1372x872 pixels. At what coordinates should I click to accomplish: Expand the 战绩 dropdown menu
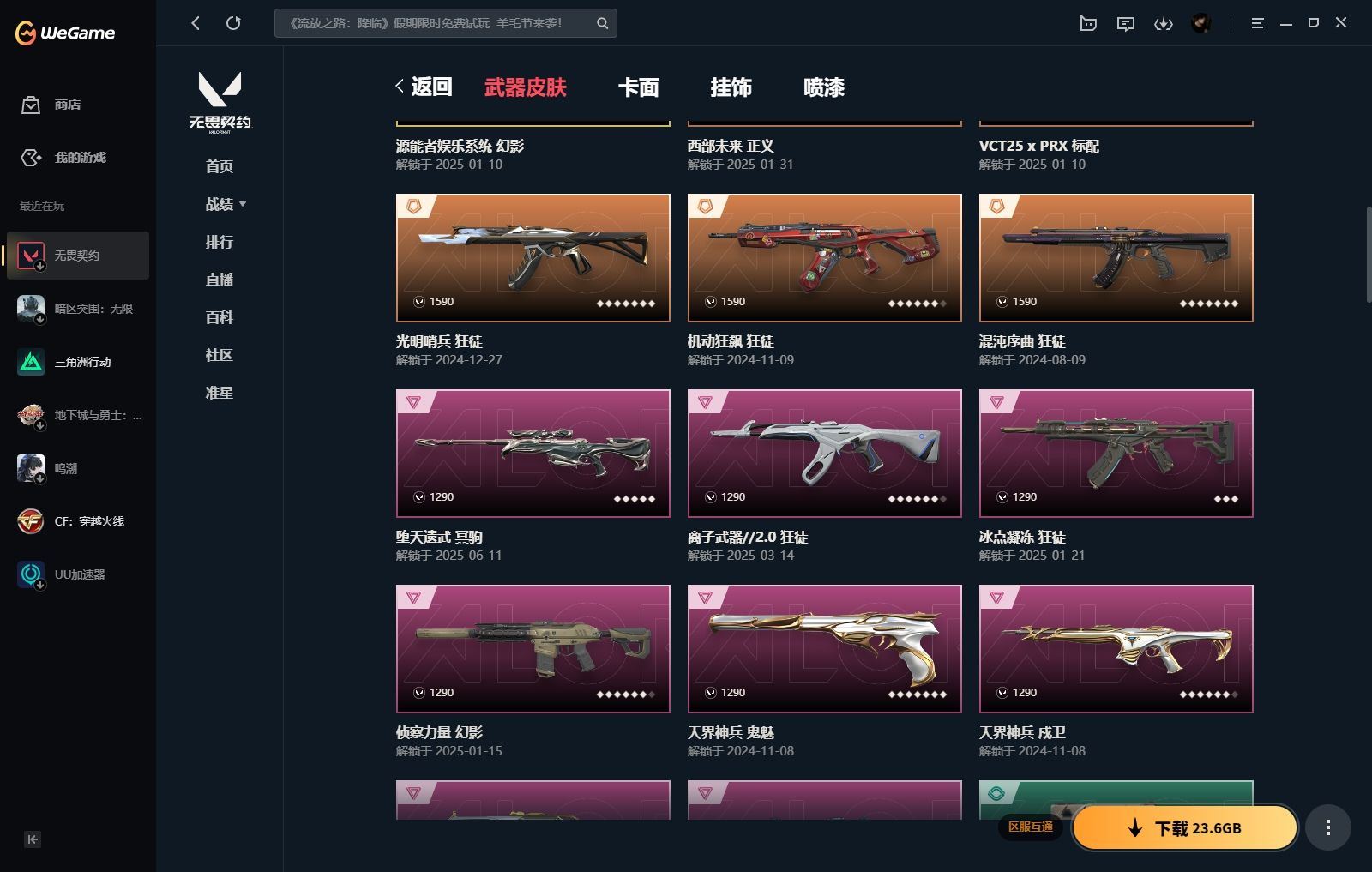[x=226, y=204]
